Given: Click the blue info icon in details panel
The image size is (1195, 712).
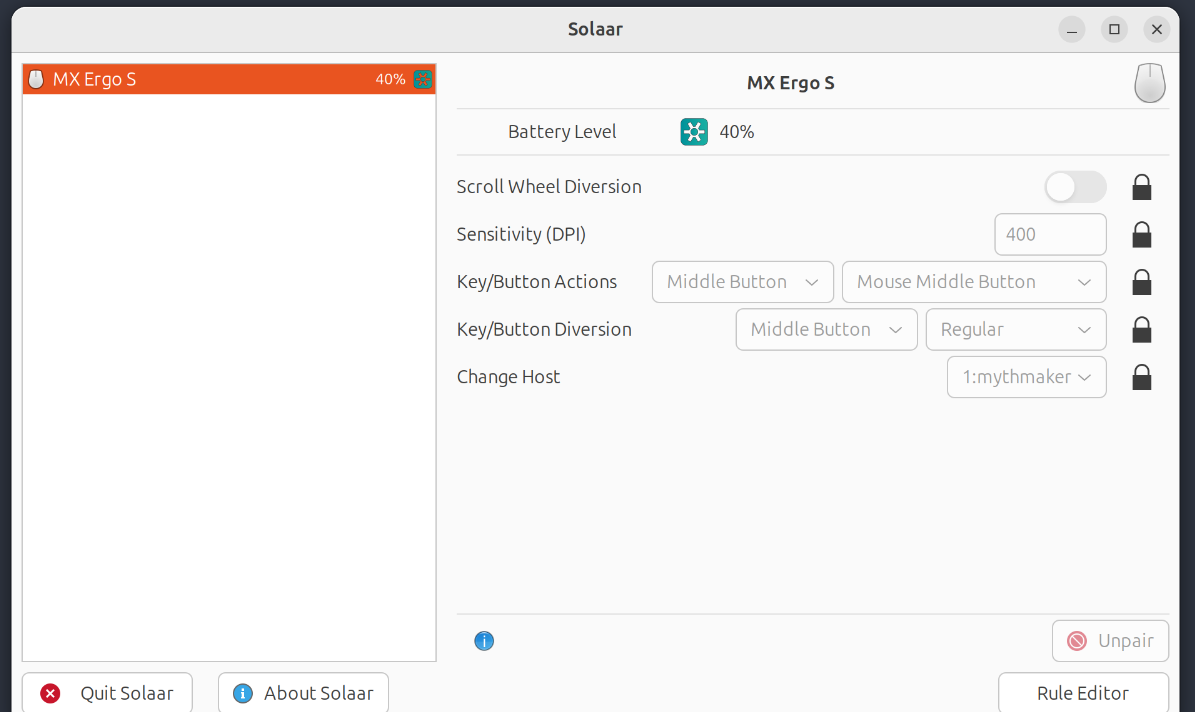Looking at the screenshot, I should 484,641.
